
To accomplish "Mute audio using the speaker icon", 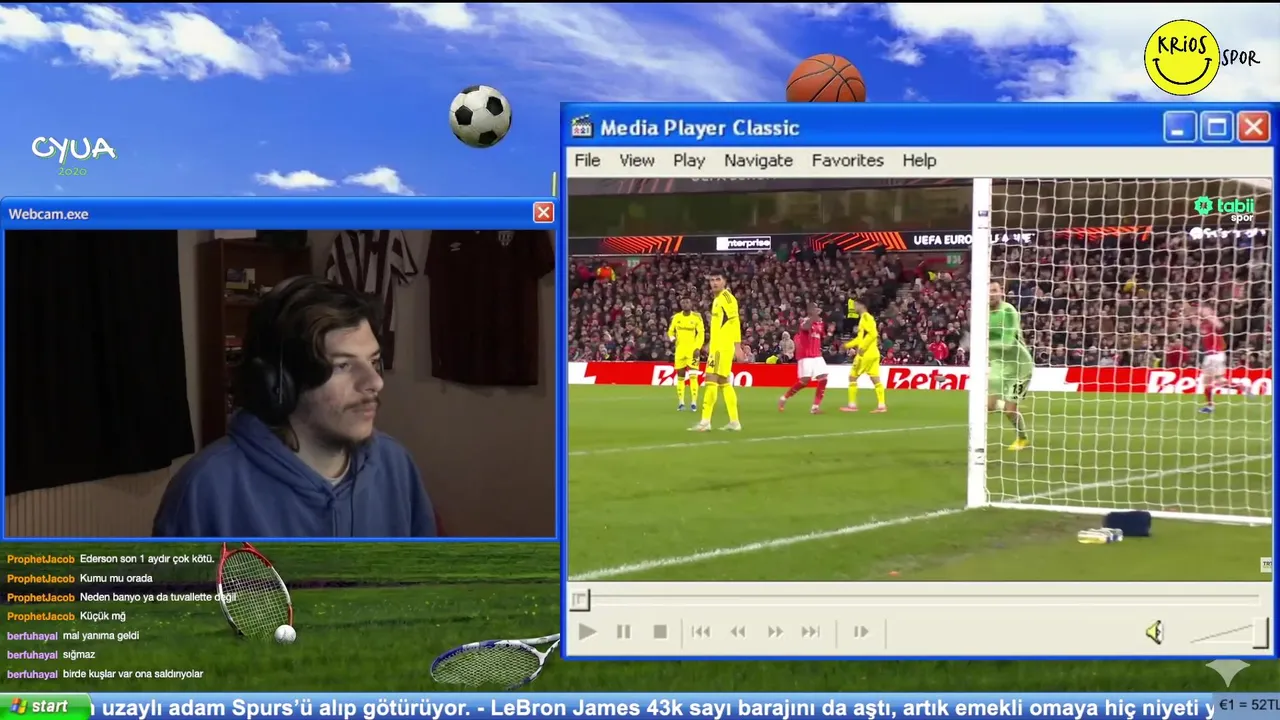I will click(x=1154, y=632).
